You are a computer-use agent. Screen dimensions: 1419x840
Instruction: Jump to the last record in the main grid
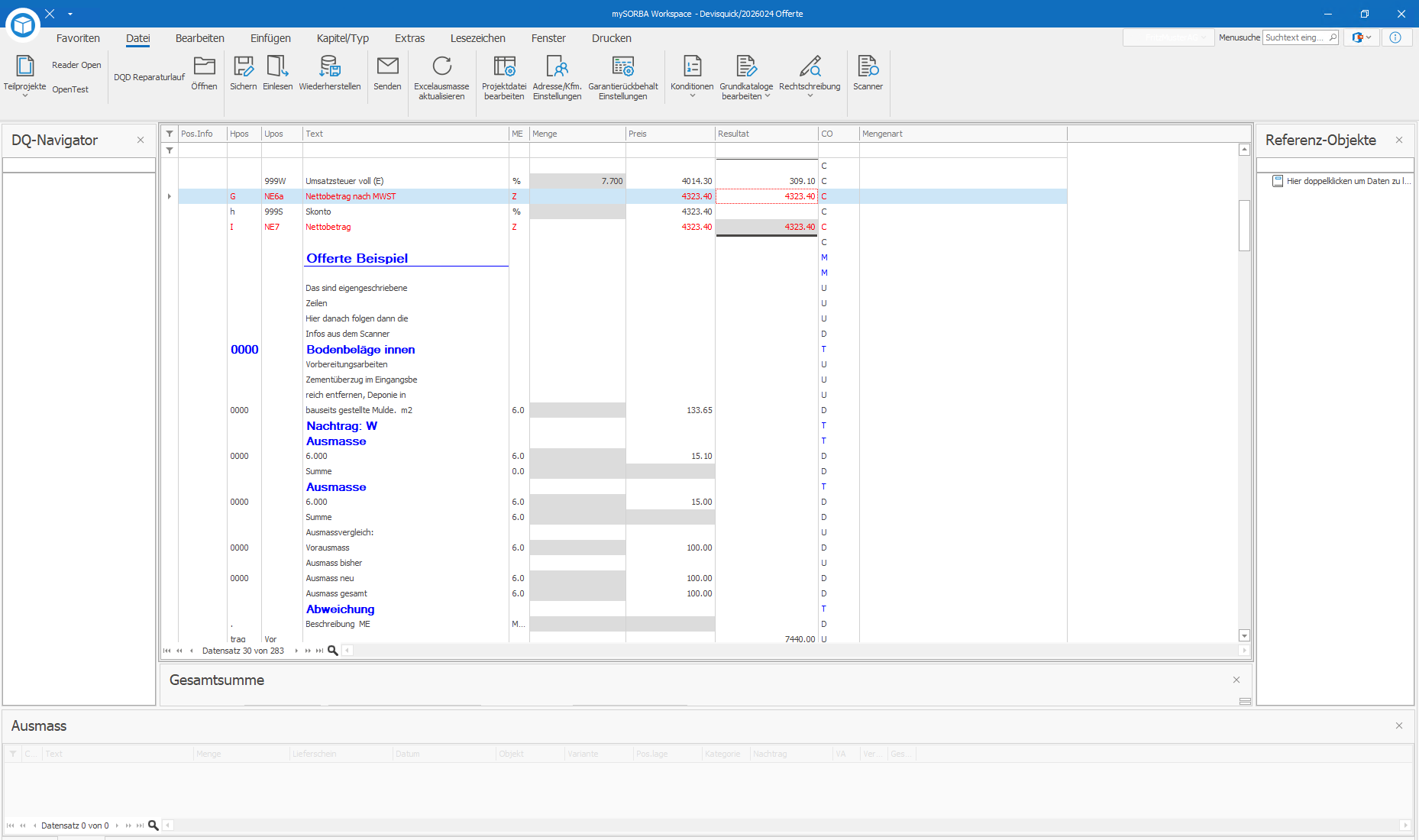click(320, 651)
